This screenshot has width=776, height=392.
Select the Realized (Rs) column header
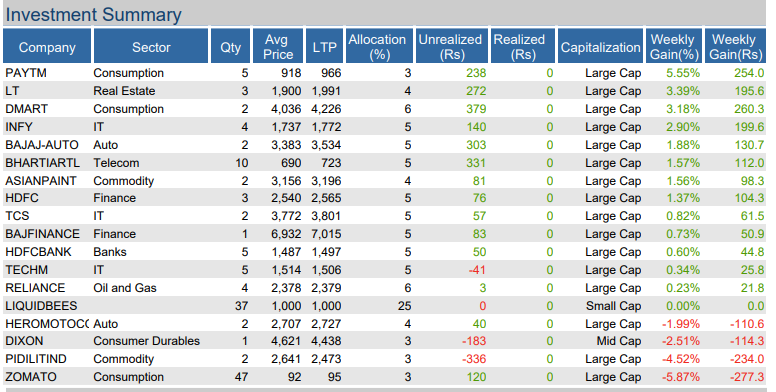point(522,46)
